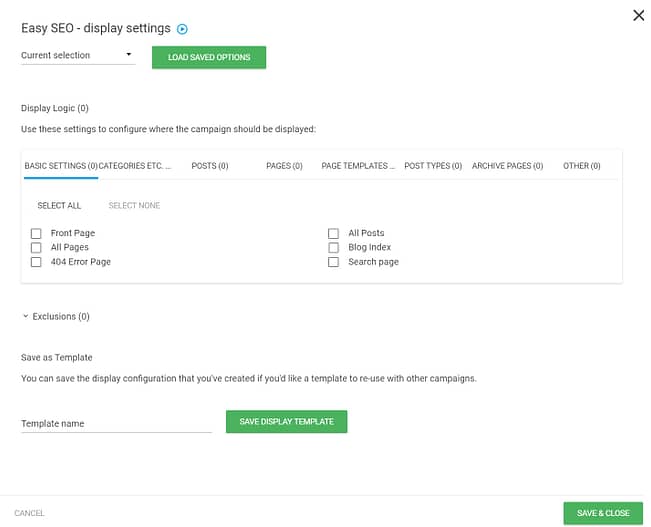Switch to the Posts tab
This screenshot has height=527, width=651.
tap(210, 166)
